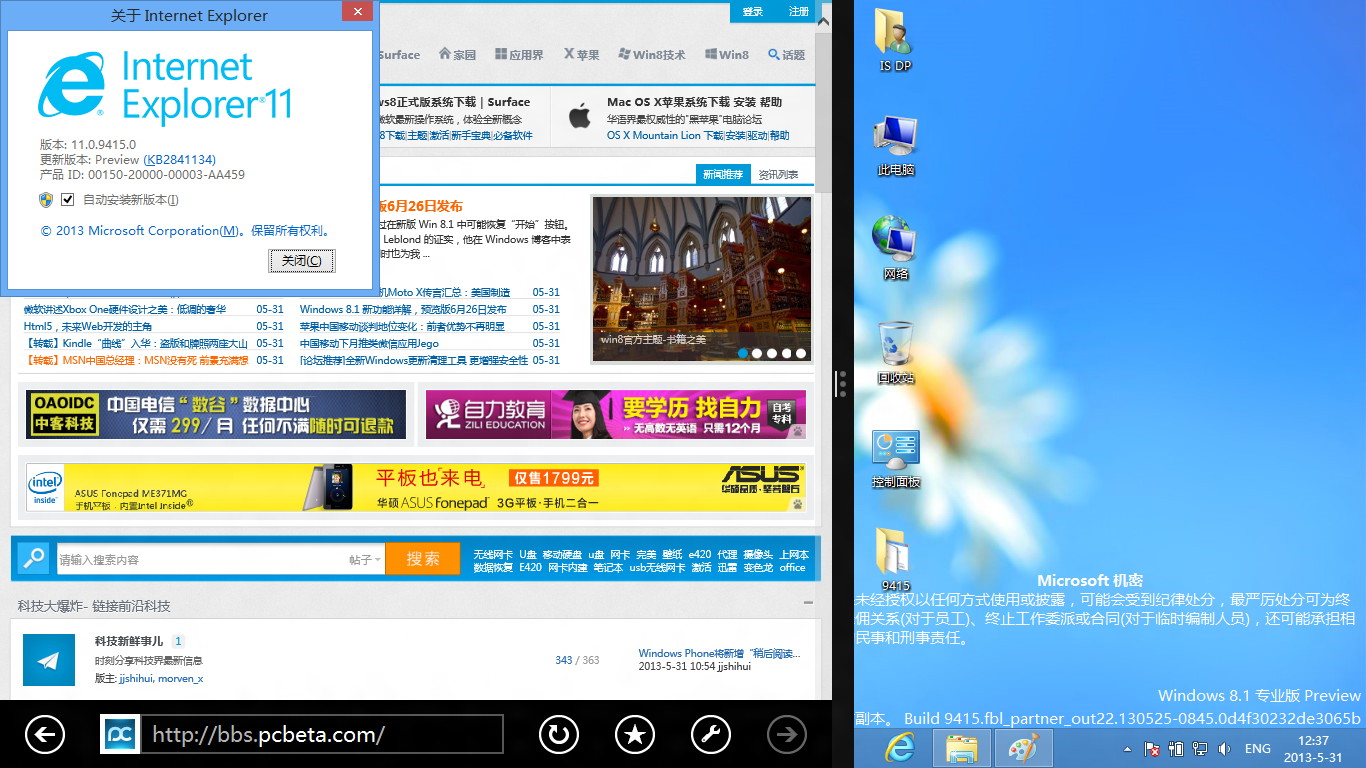1366x768 pixels.
Task: Open Mac OS X苹果系统下载 link
Action: coord(694,102)
